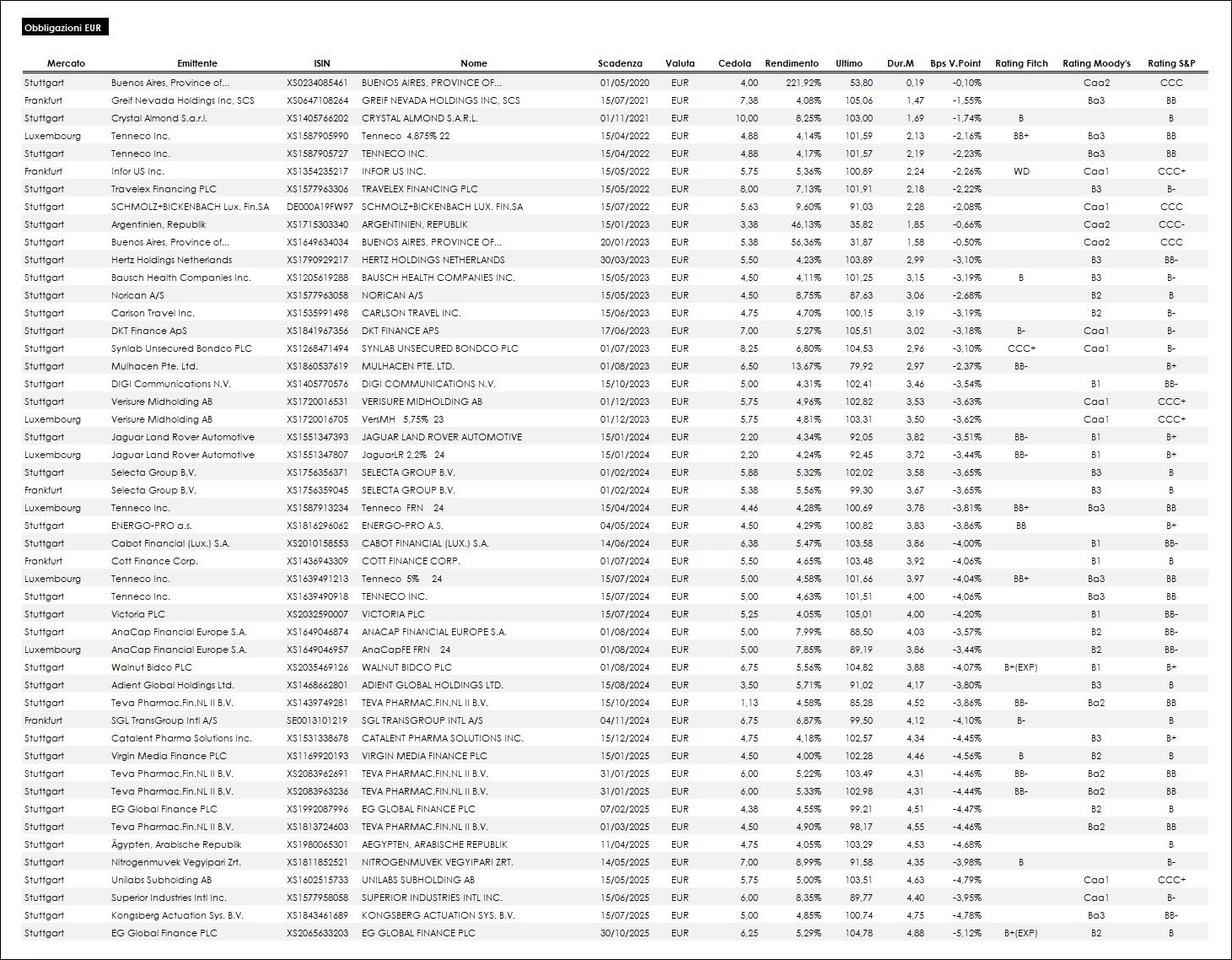Select the Ultimo column header
Screen dimensions: 1232x960
click(x=849, y=63)
